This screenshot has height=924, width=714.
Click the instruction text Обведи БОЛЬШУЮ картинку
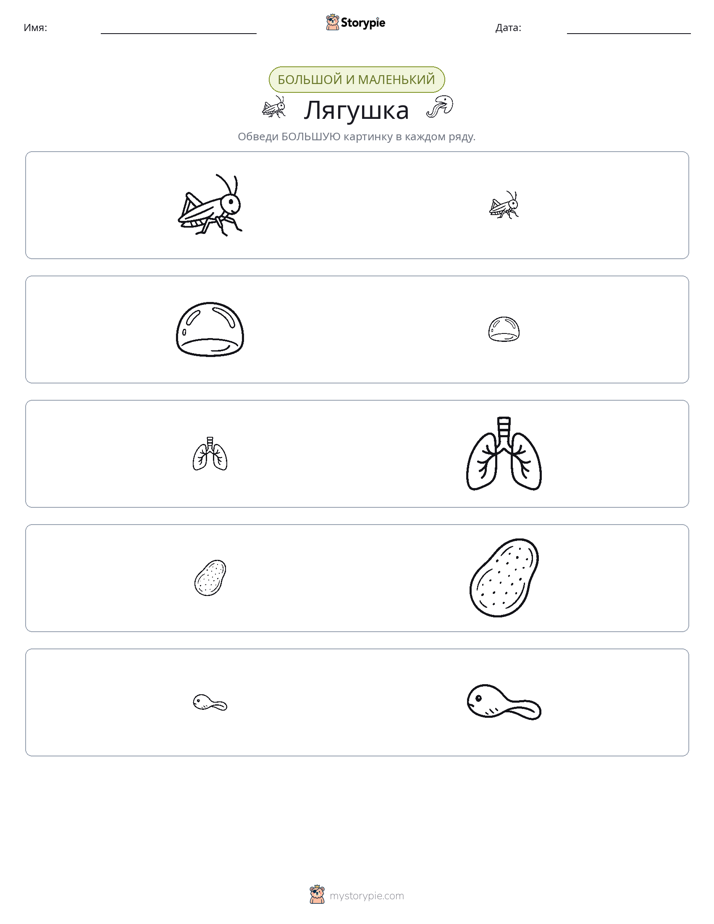click(356, 137)
